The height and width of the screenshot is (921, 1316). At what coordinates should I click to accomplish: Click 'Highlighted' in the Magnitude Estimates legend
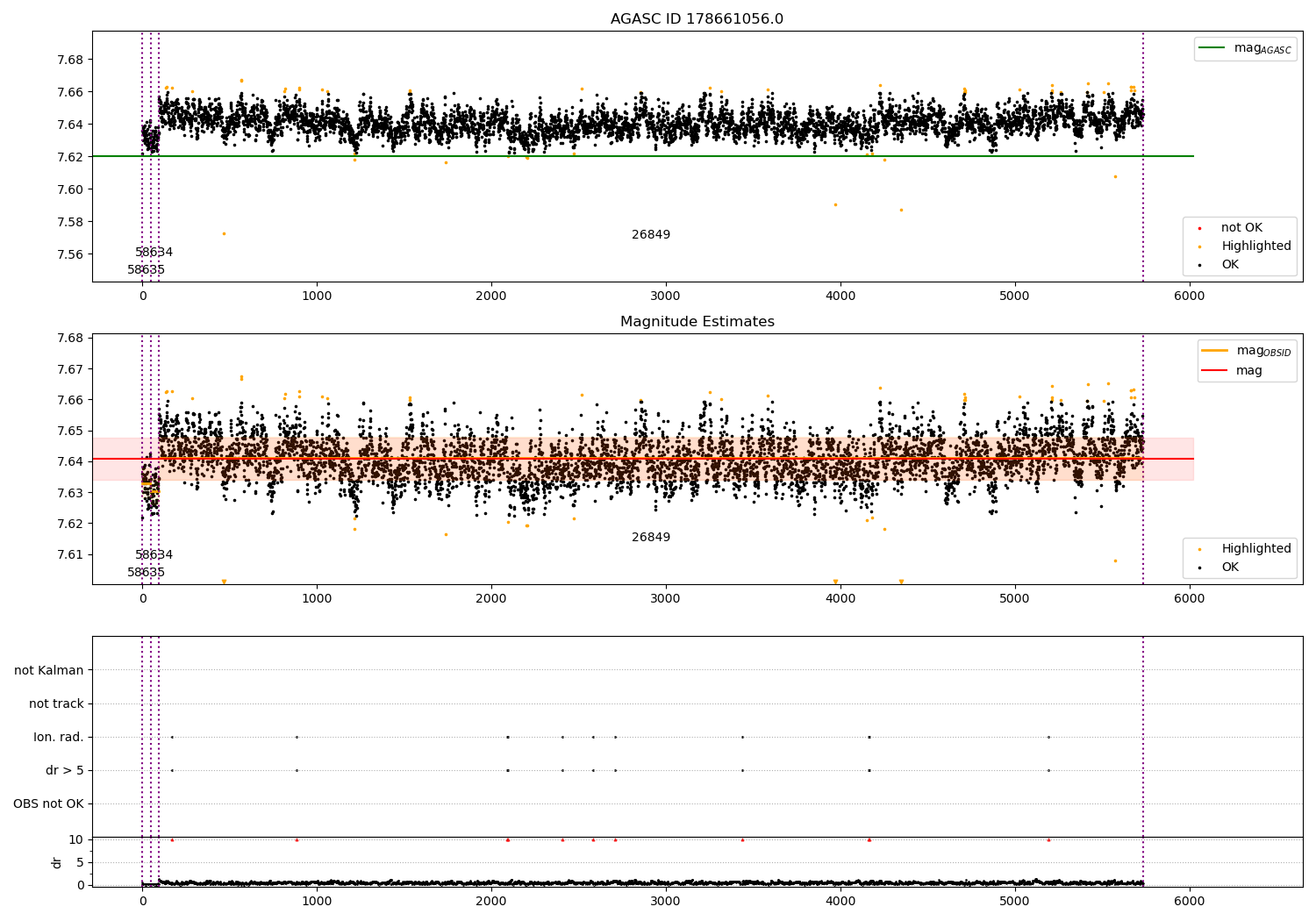(x=1256, y=549)
